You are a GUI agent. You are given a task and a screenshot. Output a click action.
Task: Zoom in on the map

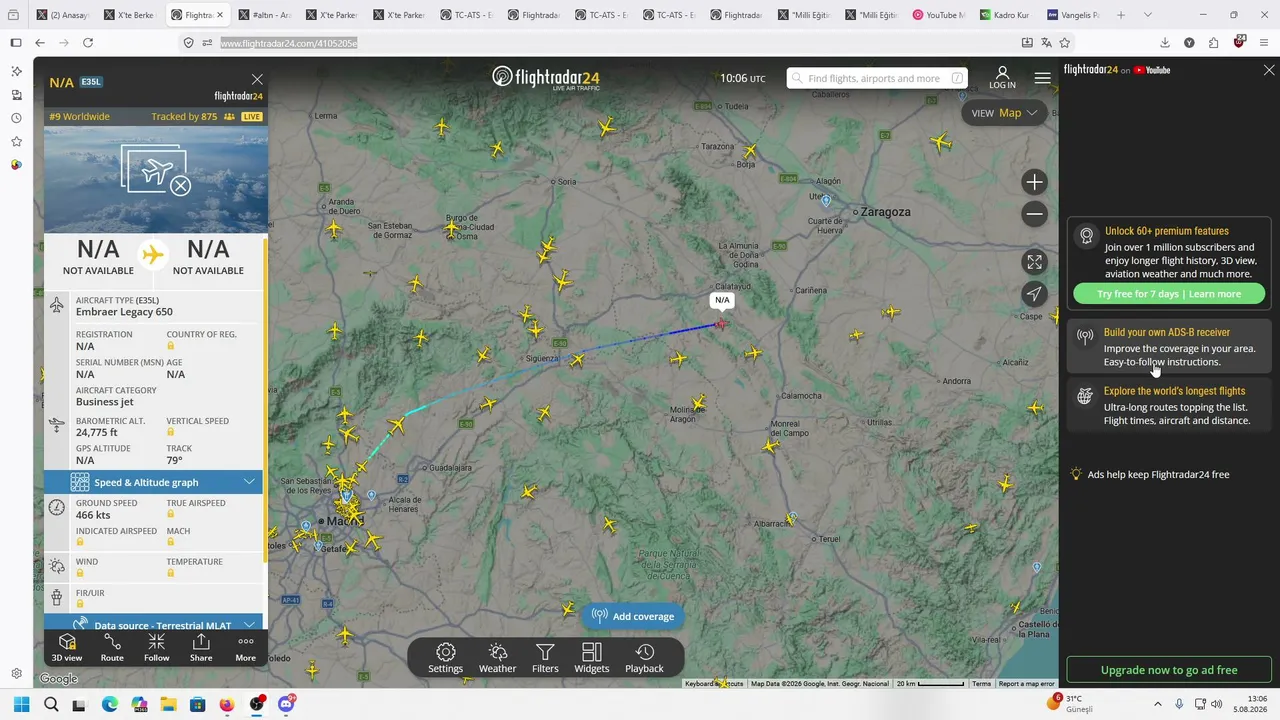click(1034, 182)
